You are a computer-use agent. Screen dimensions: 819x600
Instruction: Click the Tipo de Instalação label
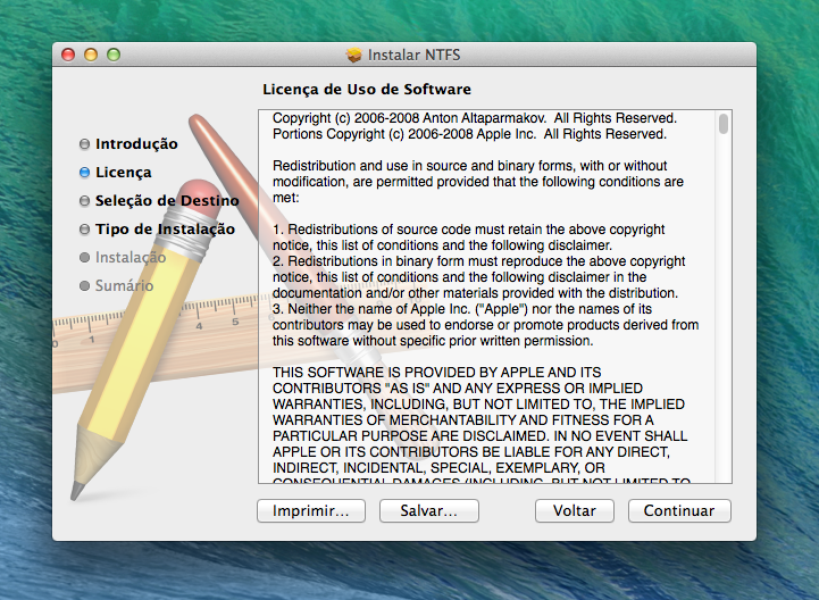point(165,229)
